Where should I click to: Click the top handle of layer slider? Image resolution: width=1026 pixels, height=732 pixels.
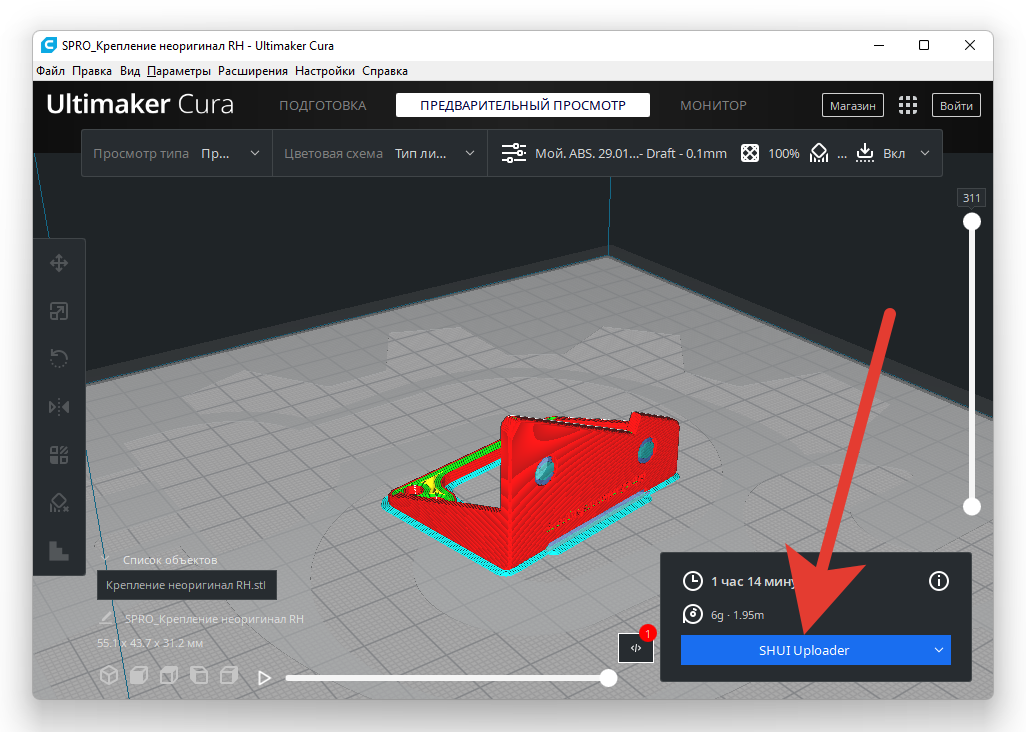click(971, 222)
